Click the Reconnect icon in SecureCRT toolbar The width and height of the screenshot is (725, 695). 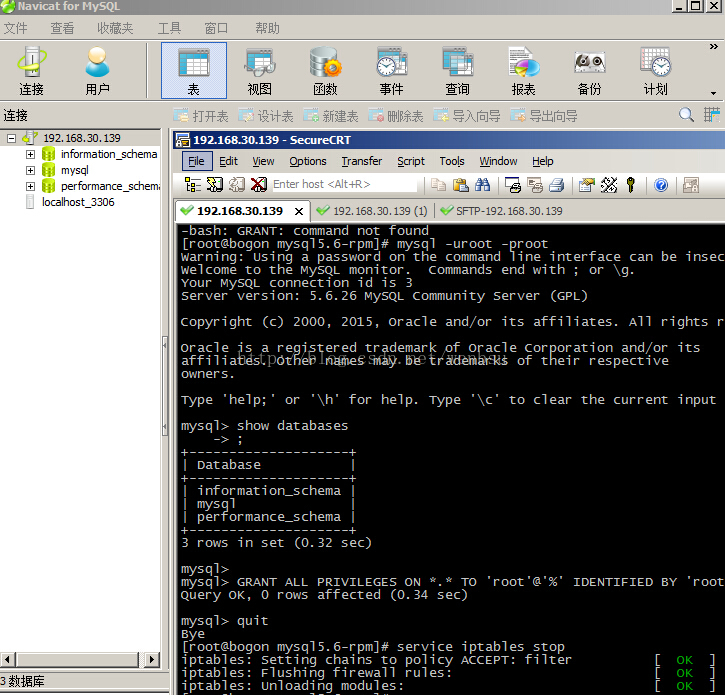(237, 185)
